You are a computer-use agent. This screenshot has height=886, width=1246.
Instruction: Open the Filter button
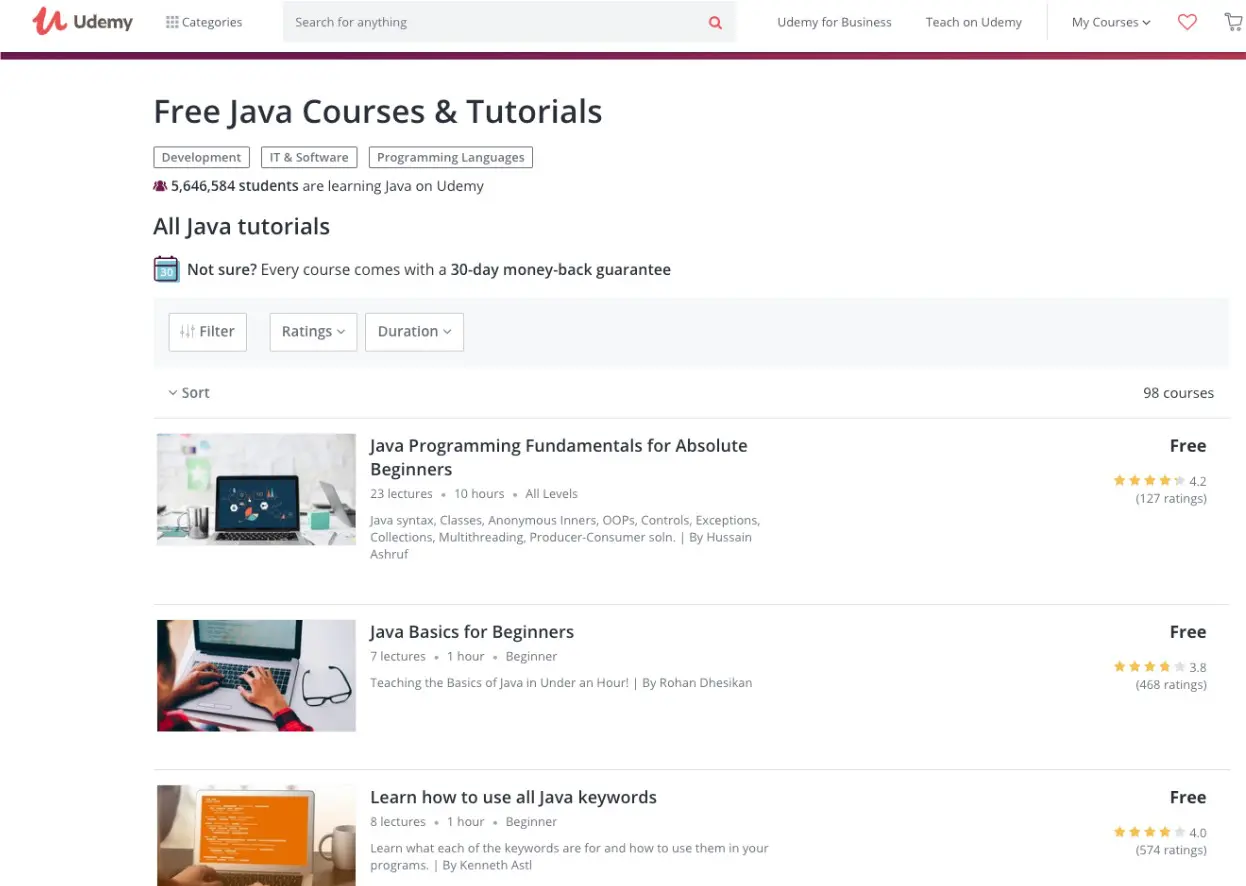207,331
